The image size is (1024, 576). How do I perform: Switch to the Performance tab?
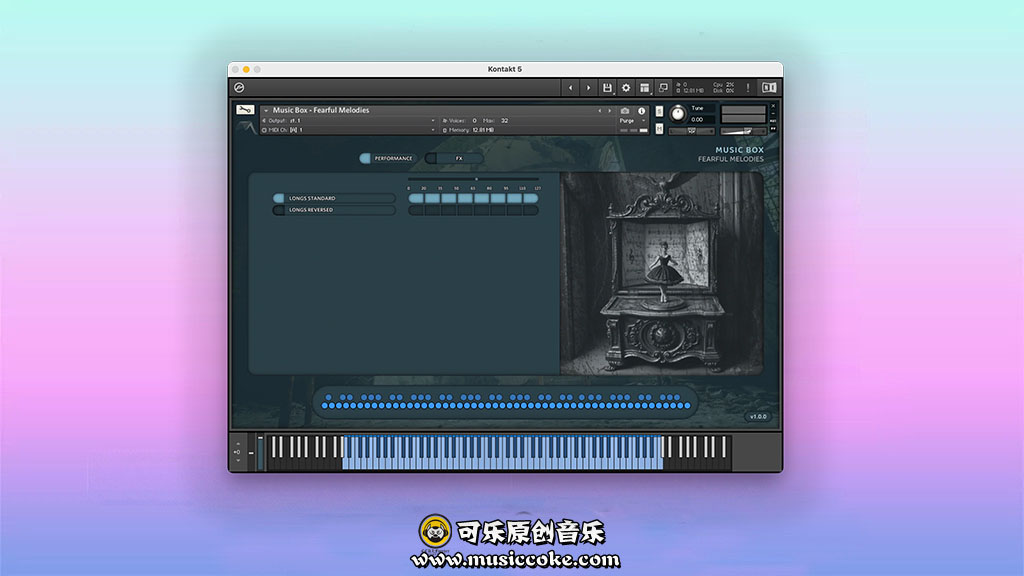click(x=387, y=158)
